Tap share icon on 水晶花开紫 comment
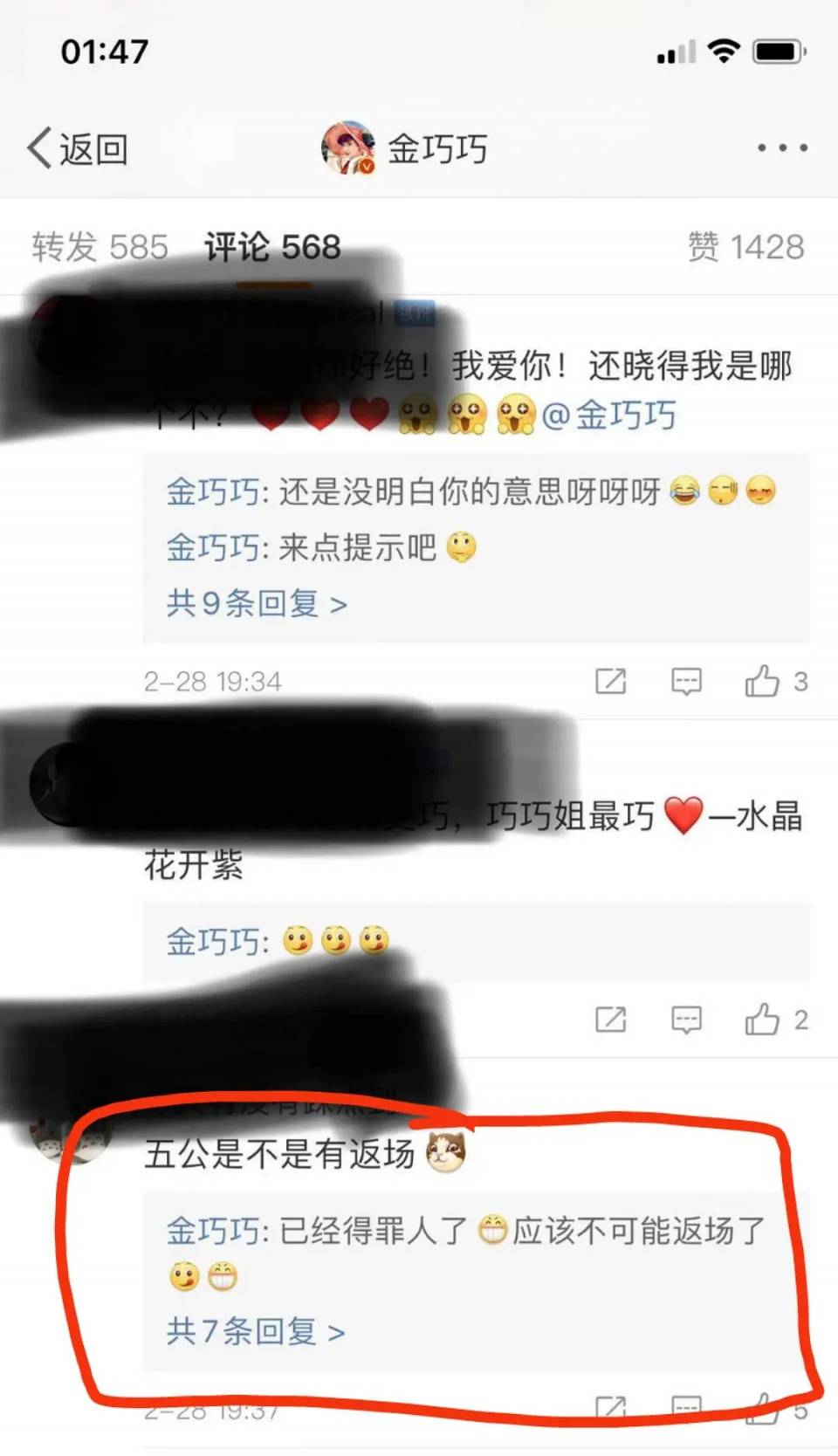Image resolution: width=838 pixels, height=1456 pixels. (610, 1019)
